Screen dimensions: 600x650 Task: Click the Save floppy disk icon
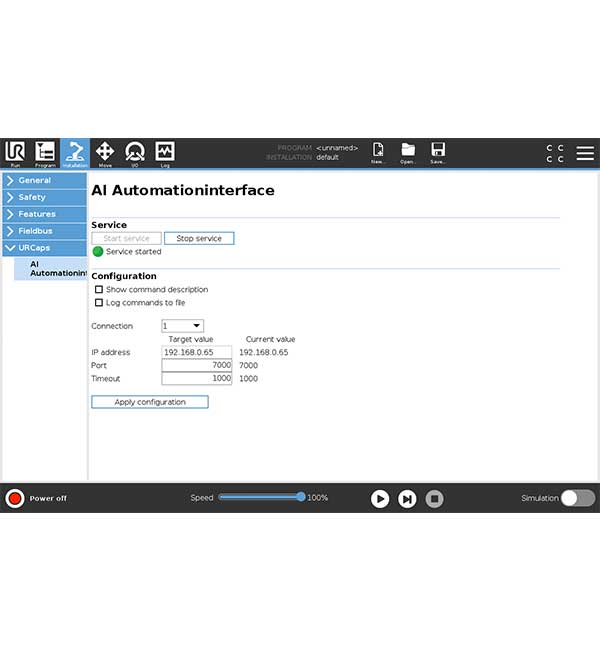438,153
